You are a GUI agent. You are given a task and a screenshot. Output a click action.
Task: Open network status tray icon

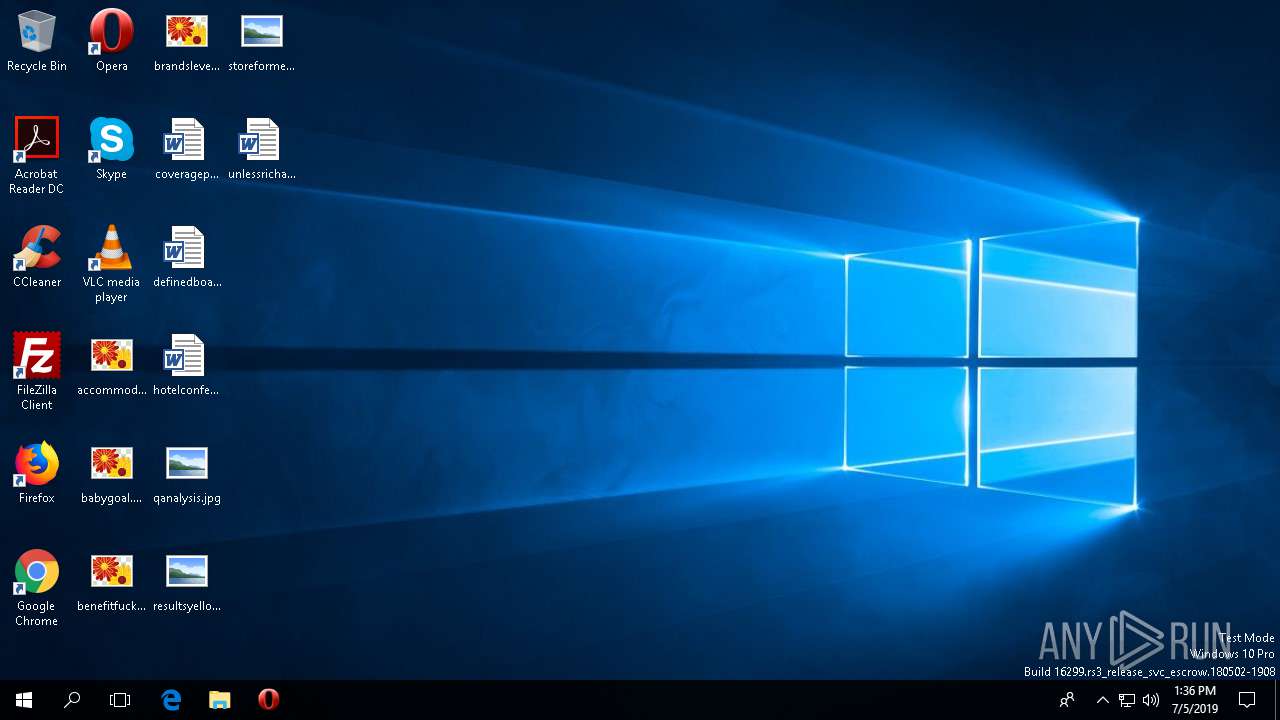click(x=1127, y=700)
